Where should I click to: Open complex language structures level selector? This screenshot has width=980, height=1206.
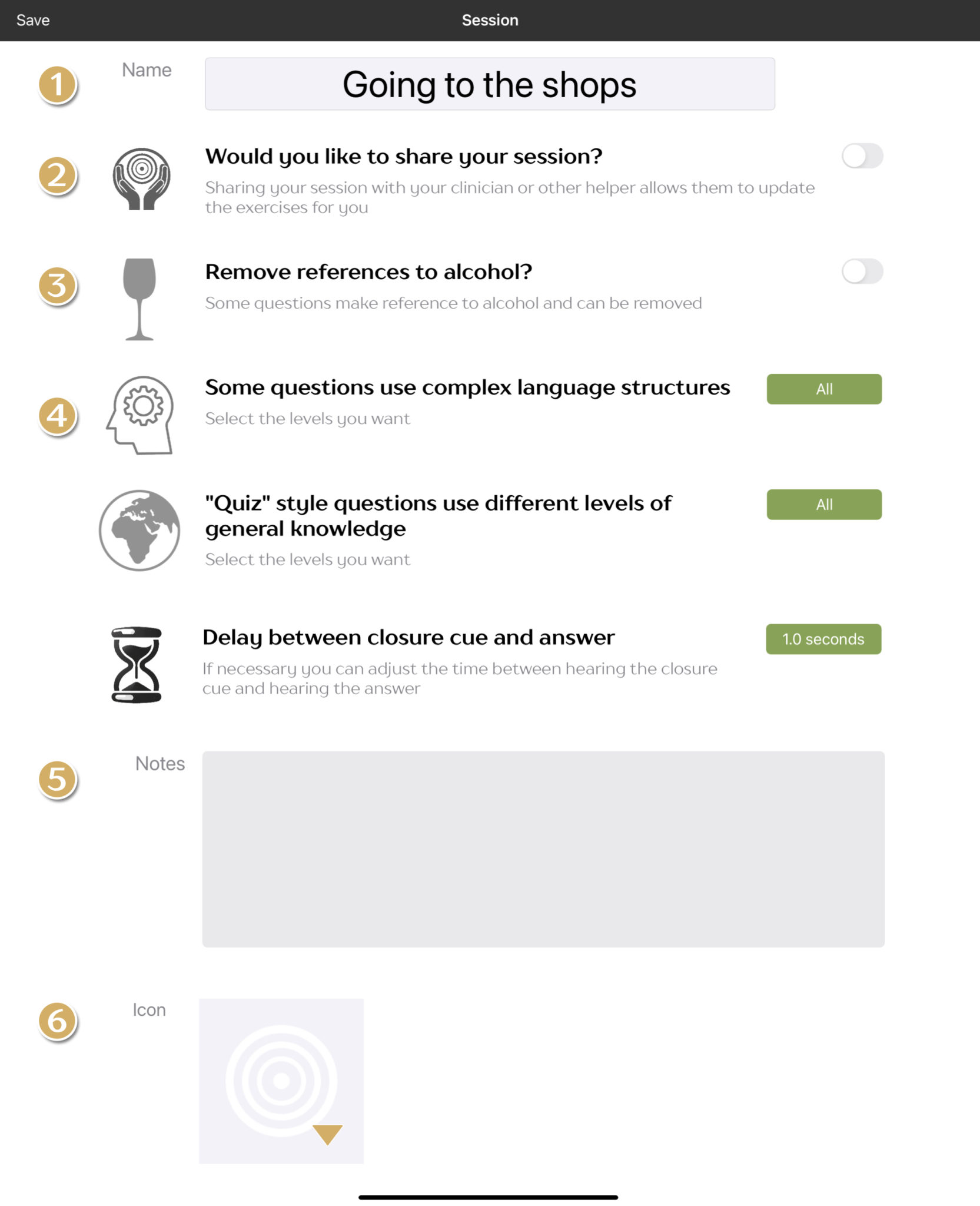tap(823, 389)
